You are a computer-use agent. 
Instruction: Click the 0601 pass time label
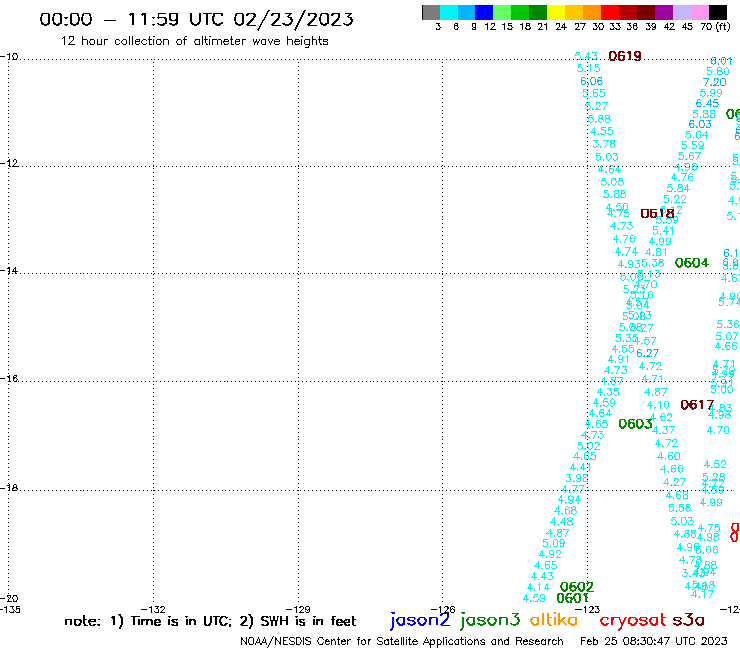[572, 598]
